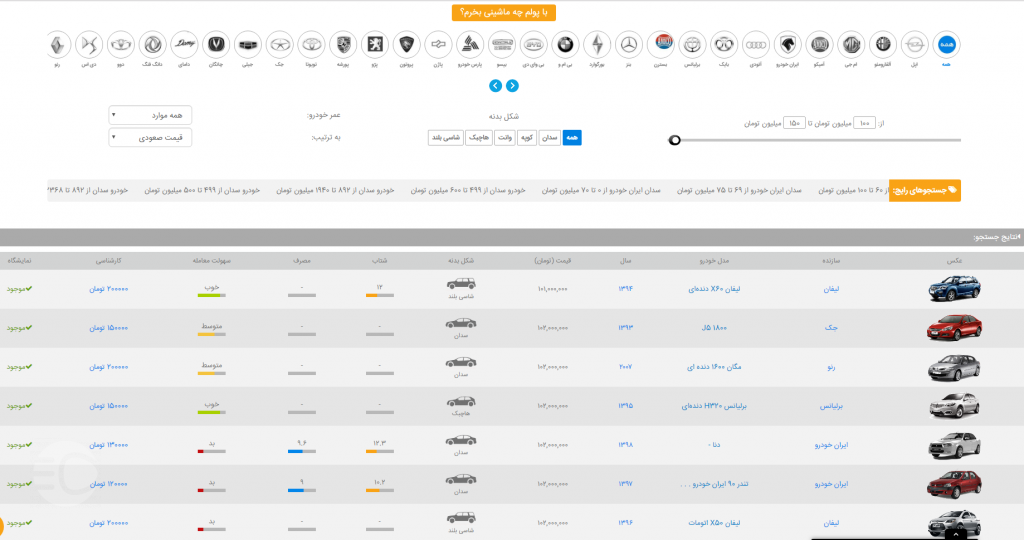Toggle the هاچبک body type filter
Image resolution: width=1024 pixels, height=540 pixels.
pos(478,138)
